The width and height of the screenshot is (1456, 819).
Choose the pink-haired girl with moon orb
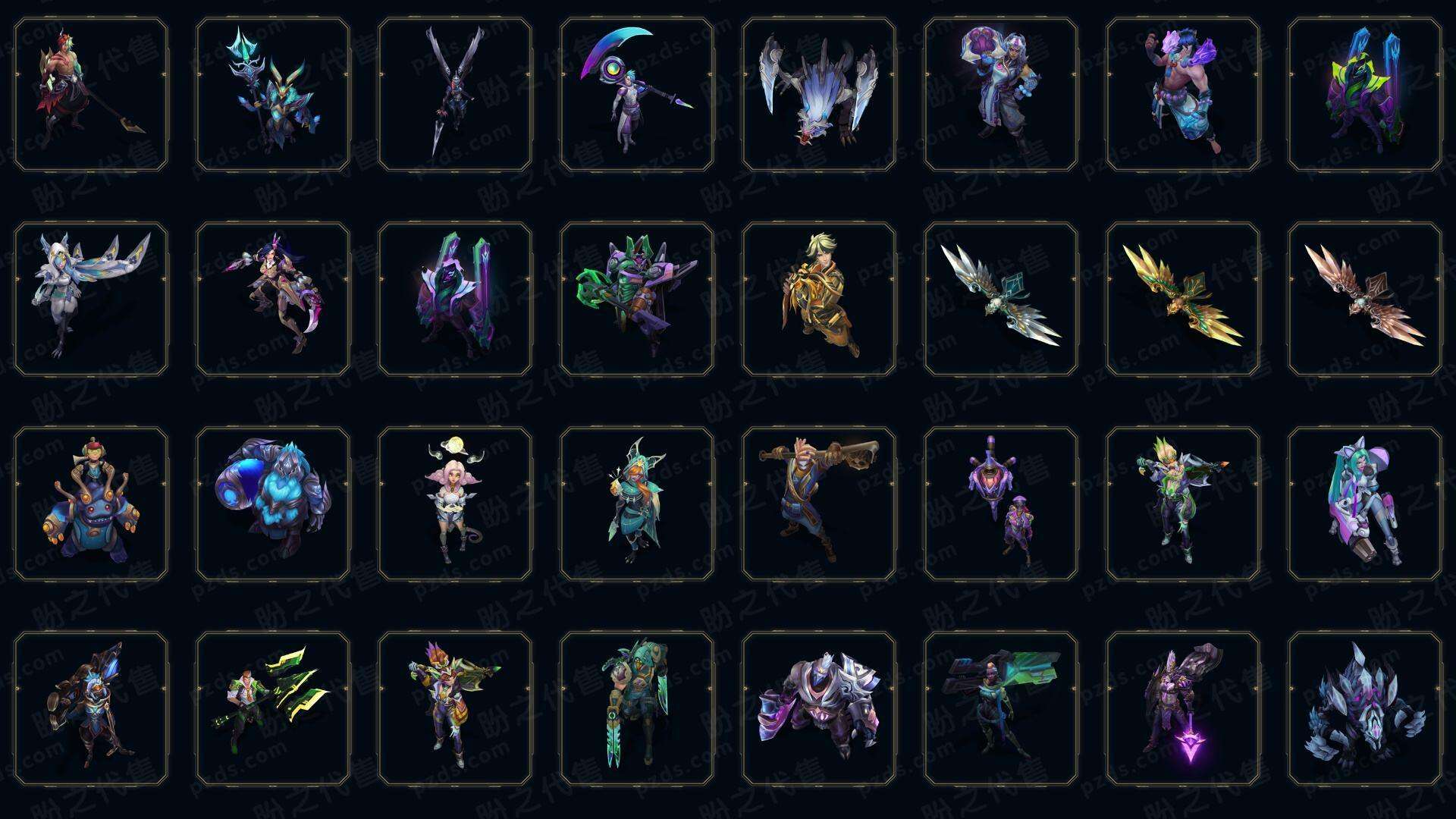point(455,504)
